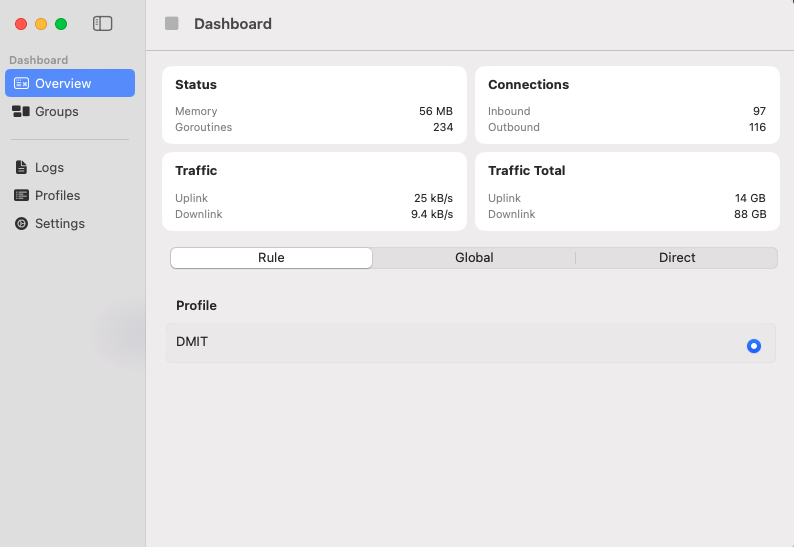This screenshot has height=547, width=794.
Task: Click the Logs document icon
Action: point(21,168)
